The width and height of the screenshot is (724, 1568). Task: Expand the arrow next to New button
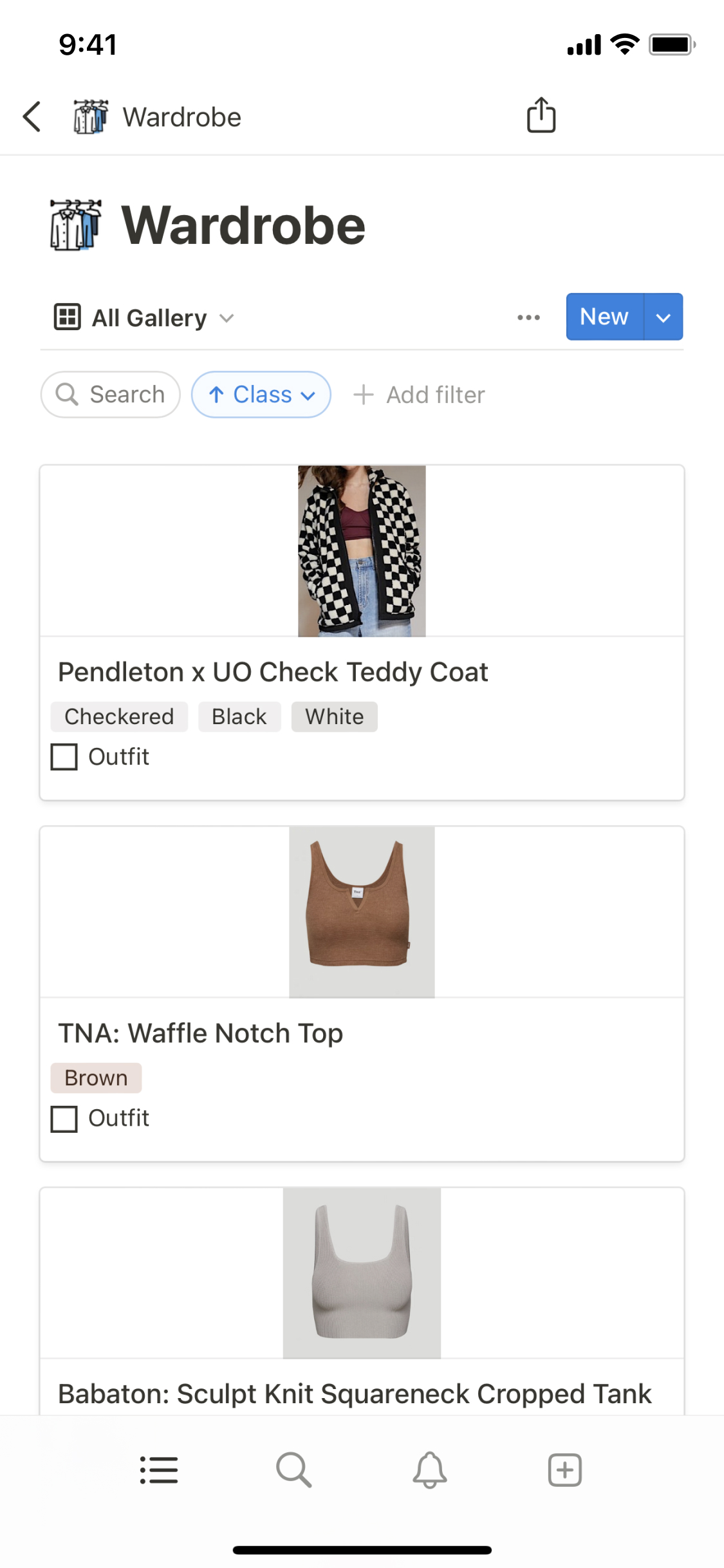coord(663,317)
